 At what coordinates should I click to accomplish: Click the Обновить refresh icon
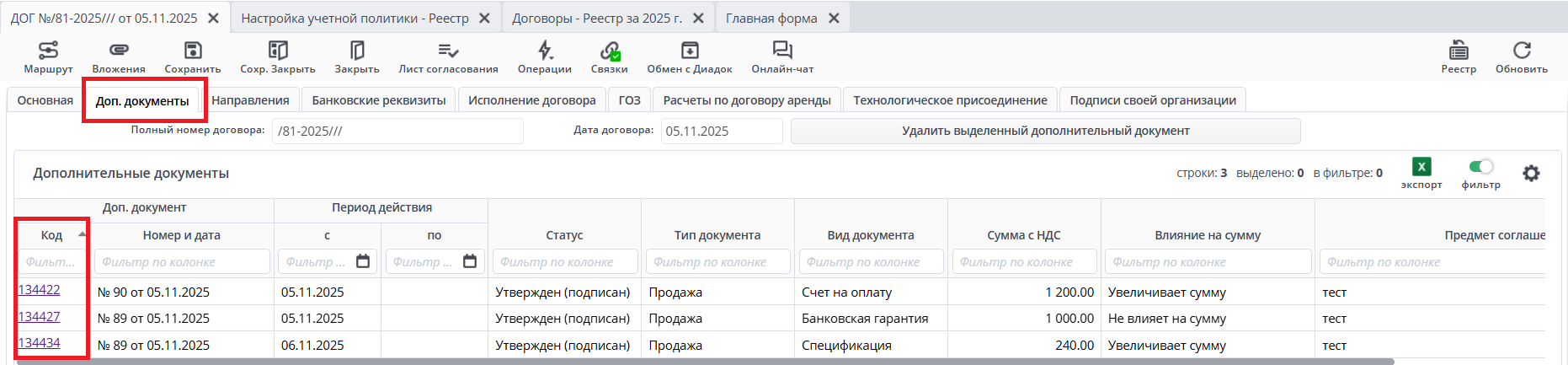point(1522,51)
